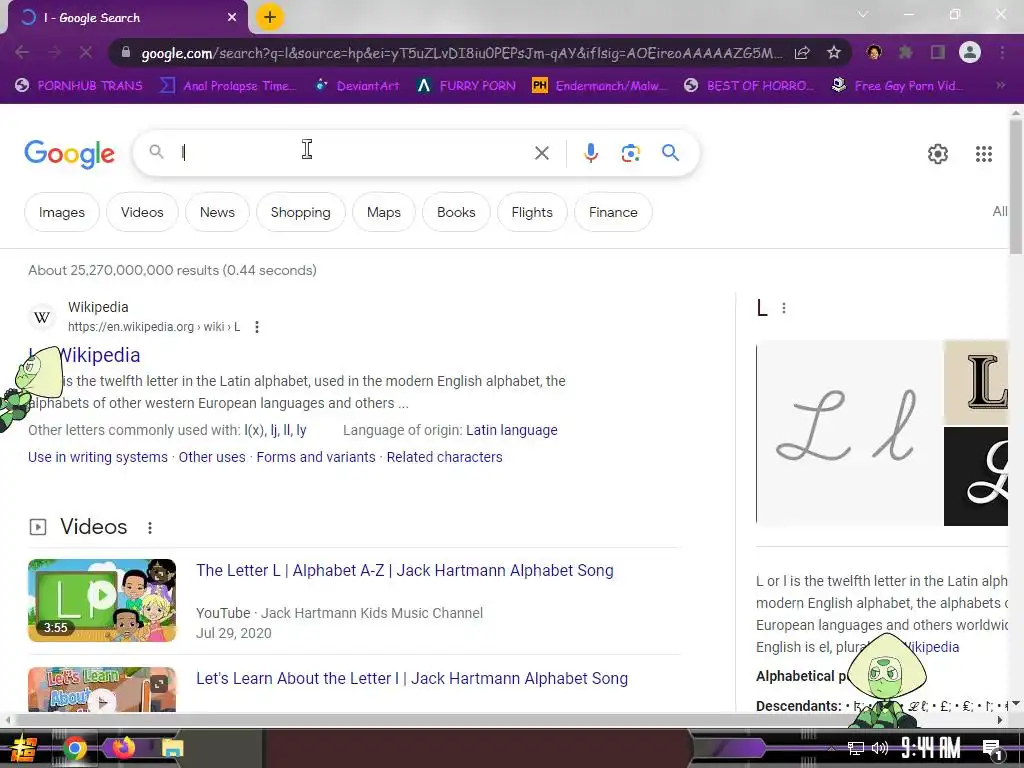
Task: Filter results by Images
Action: coord(62,212)
